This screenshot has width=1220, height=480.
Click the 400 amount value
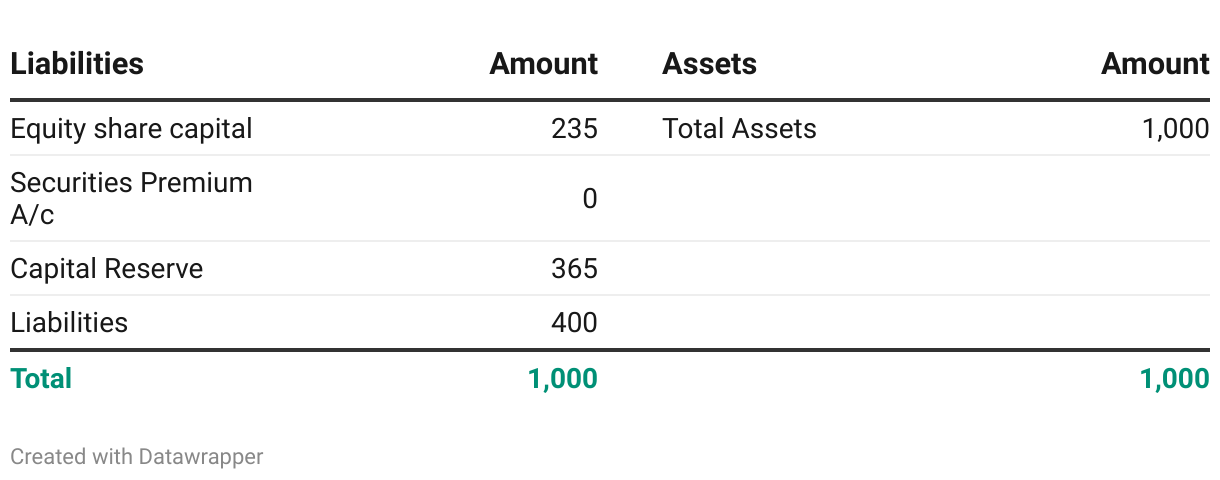574,323
